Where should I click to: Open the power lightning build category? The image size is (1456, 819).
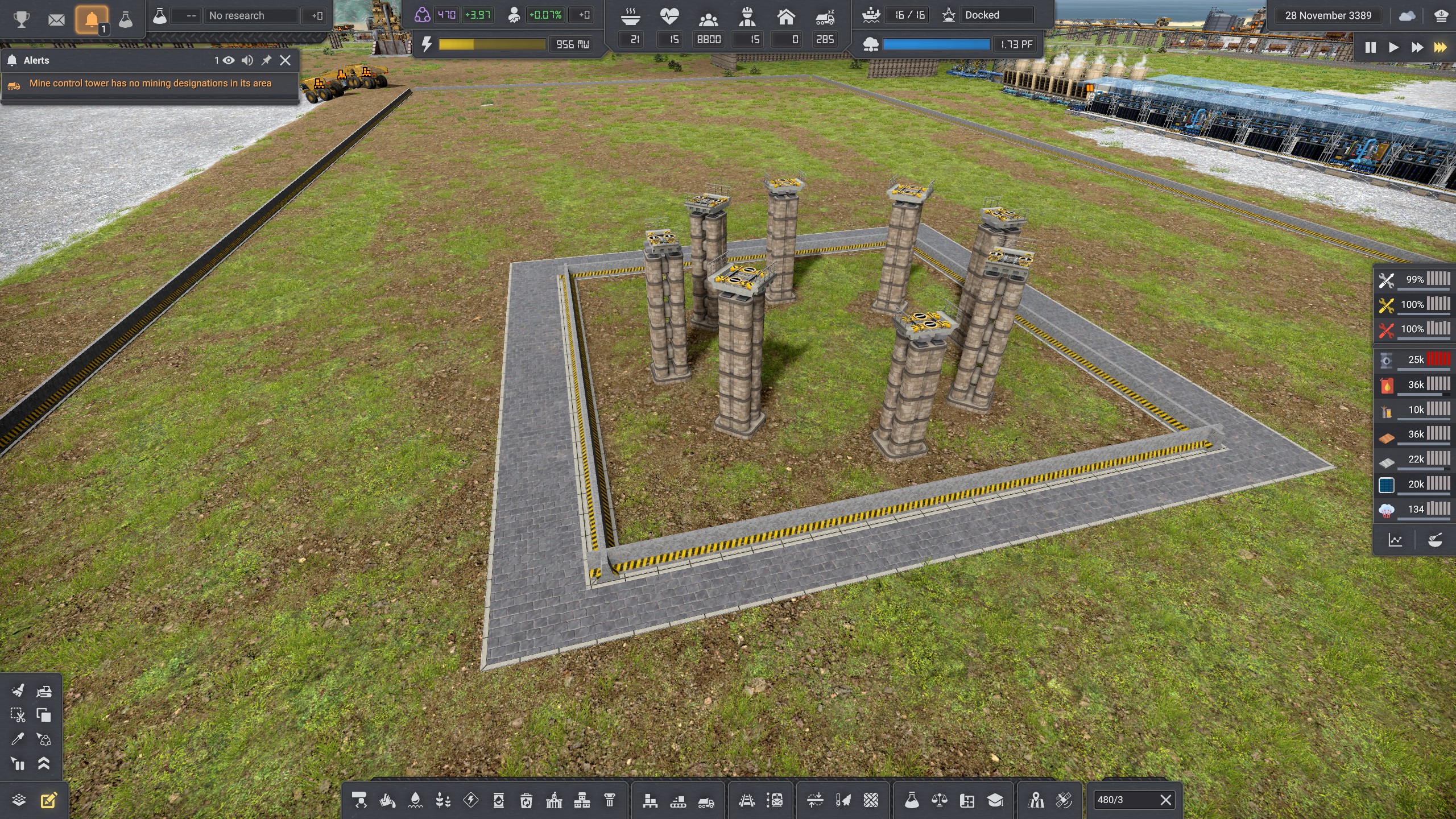[x=471, y=801]
